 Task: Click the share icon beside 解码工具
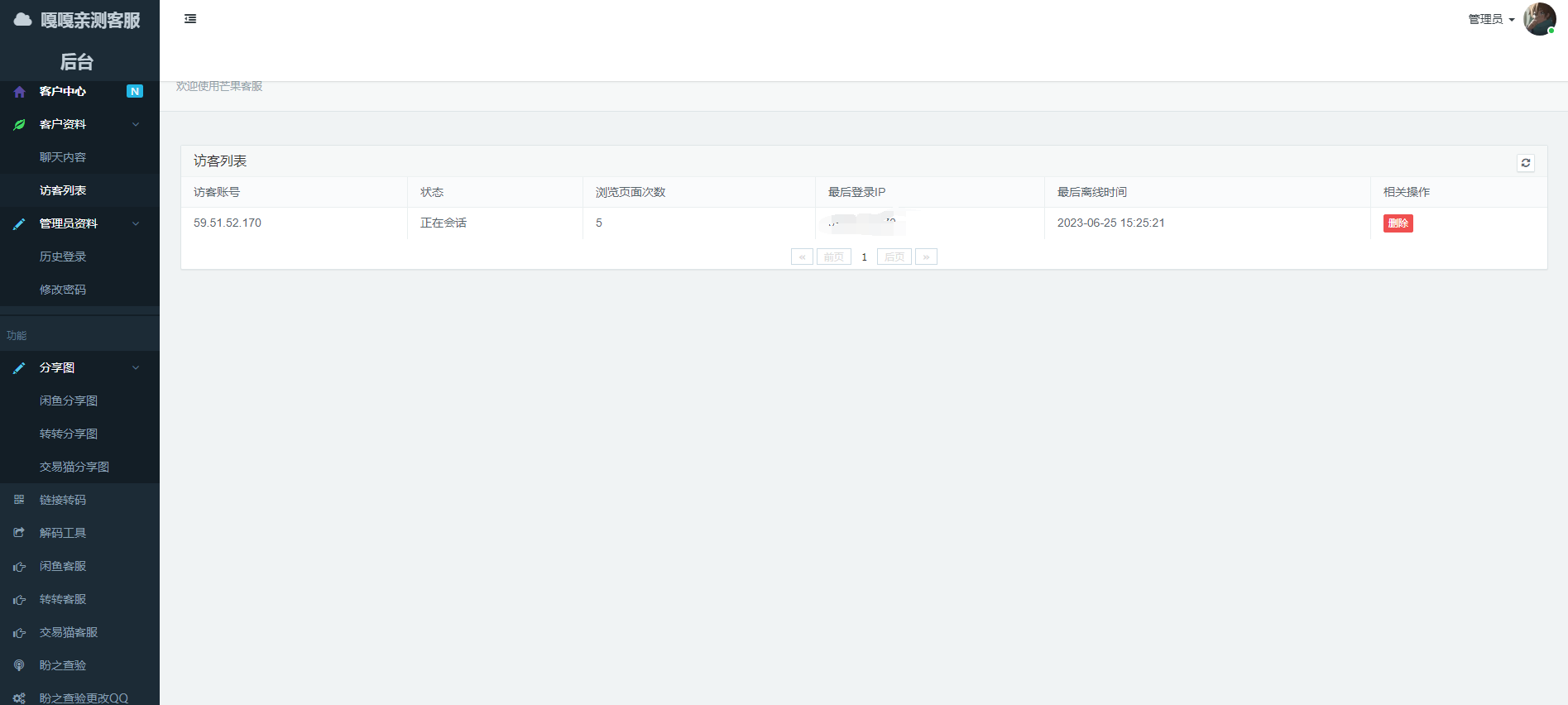[19, 533]
